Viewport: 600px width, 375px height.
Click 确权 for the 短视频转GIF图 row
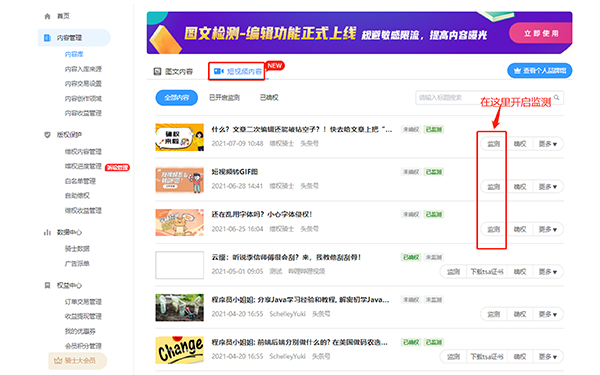(x=520, y=187)
